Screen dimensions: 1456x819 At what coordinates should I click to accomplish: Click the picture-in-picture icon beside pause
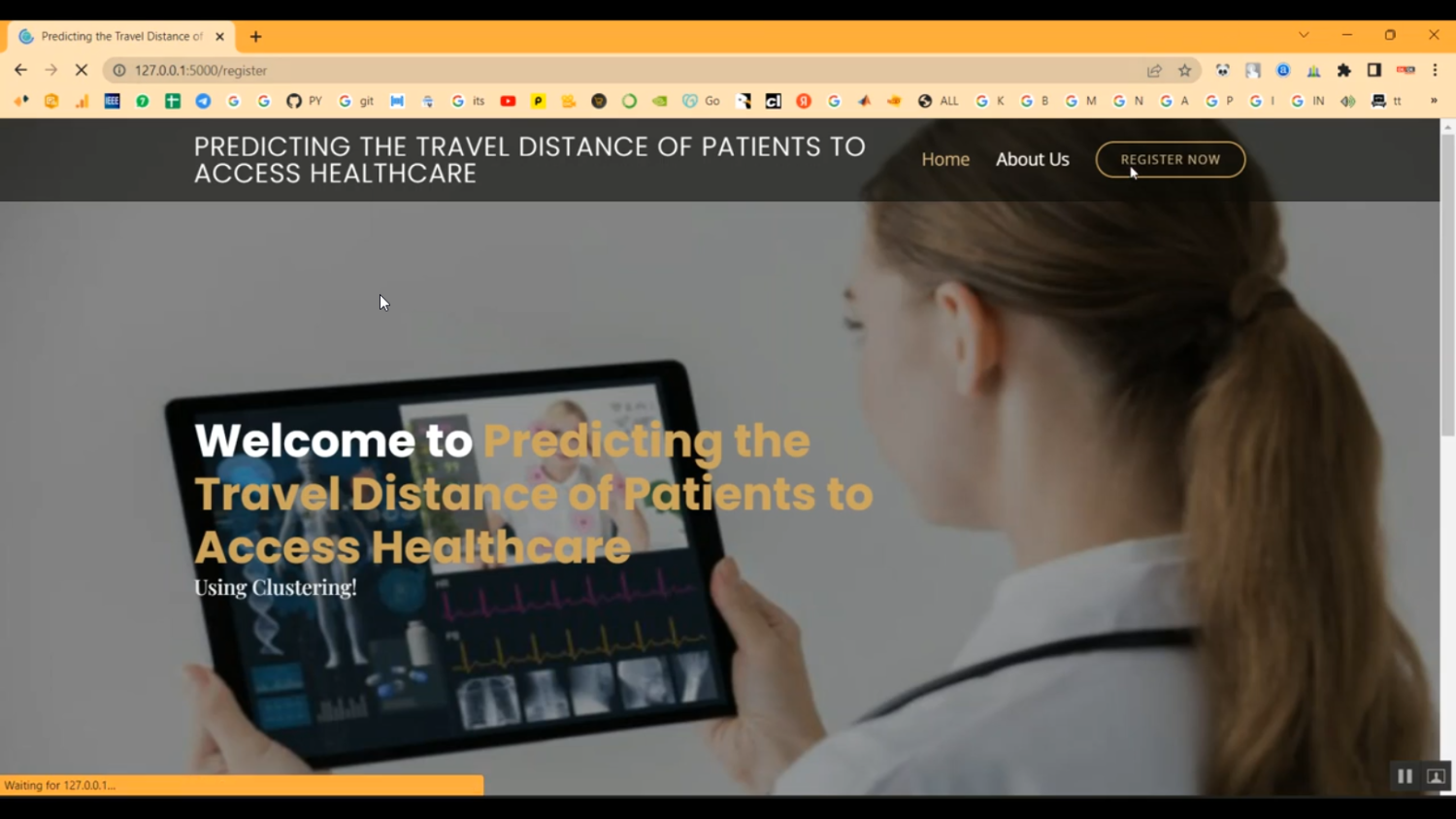[1437, 775]
